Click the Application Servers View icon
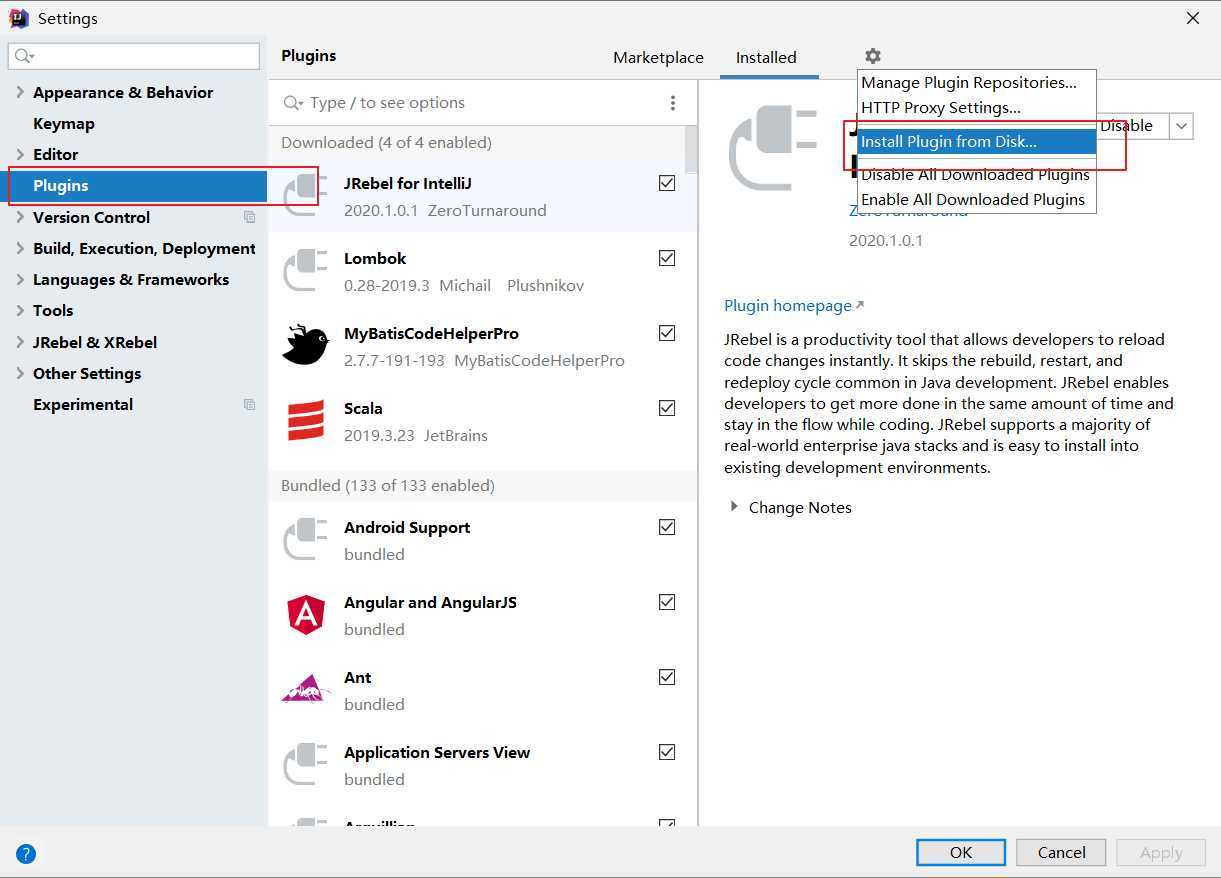This screenshot has width=1221, height=878. [306, 764]
